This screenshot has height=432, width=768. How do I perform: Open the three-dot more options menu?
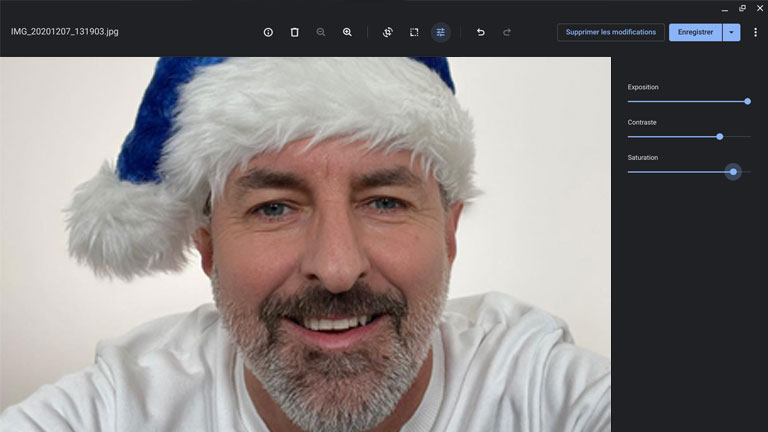tap(755, 32)
